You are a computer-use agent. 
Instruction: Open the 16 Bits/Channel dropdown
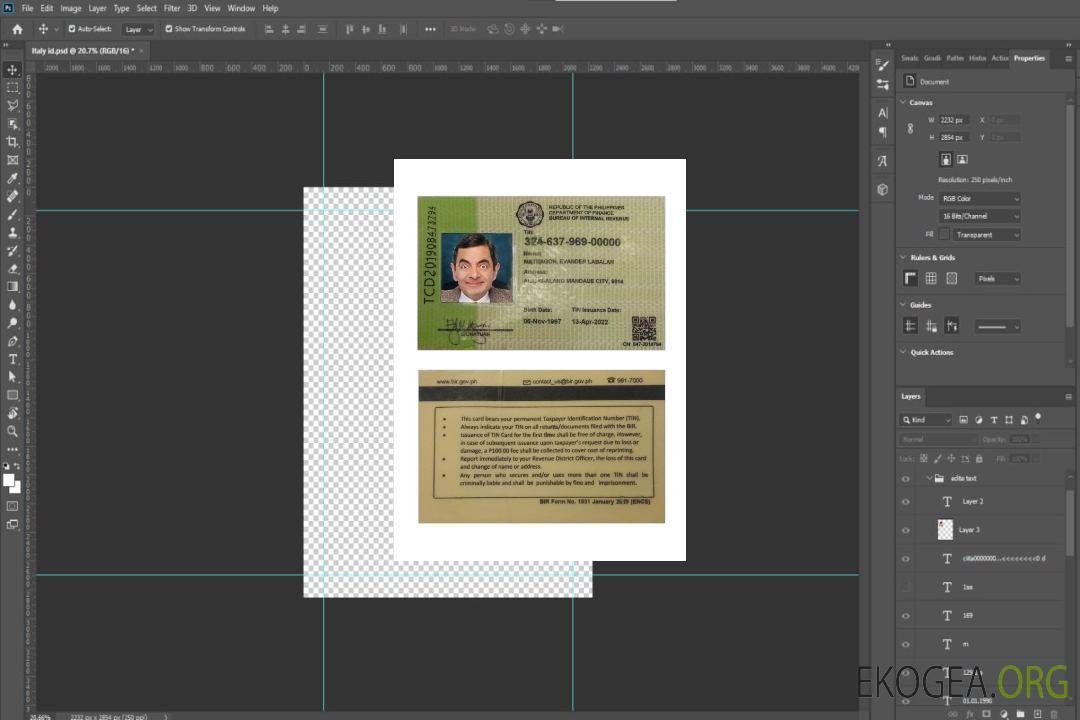[x=980, y=216]
